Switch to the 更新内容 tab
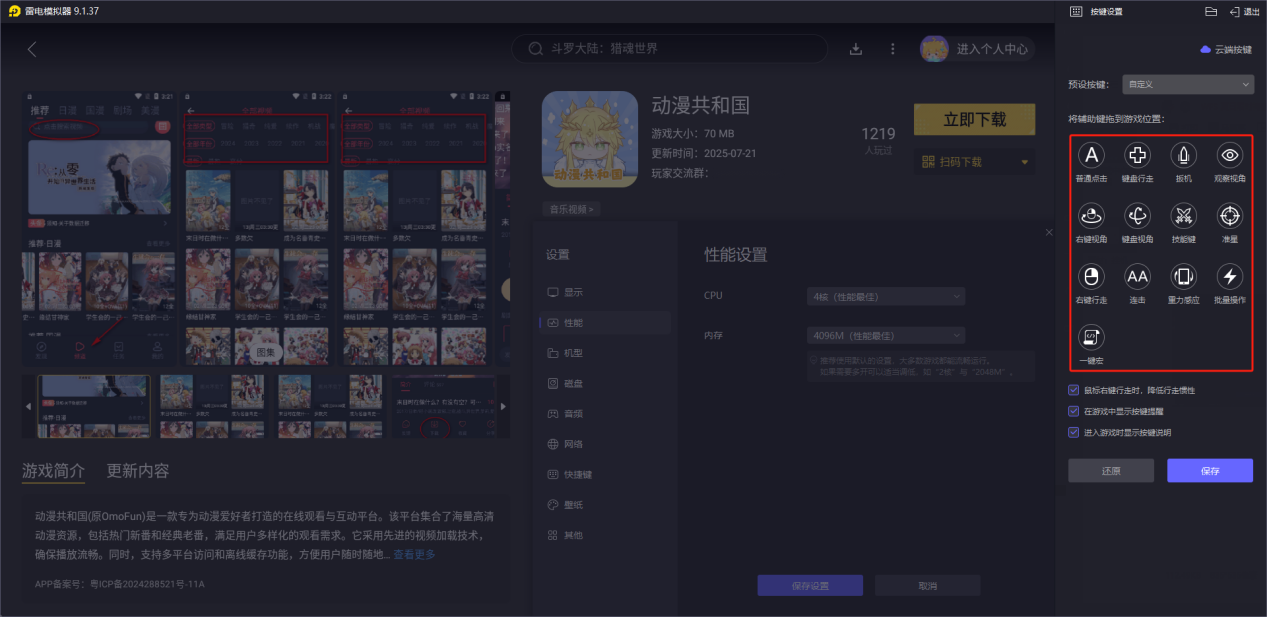The height and width of the screenshot is (617, 1267). 138,471
